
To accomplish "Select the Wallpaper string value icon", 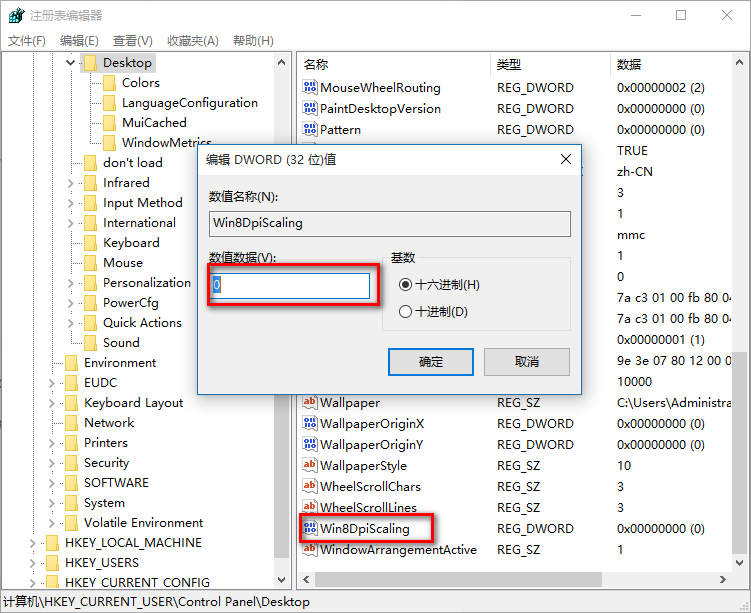I will coord(310,402).
